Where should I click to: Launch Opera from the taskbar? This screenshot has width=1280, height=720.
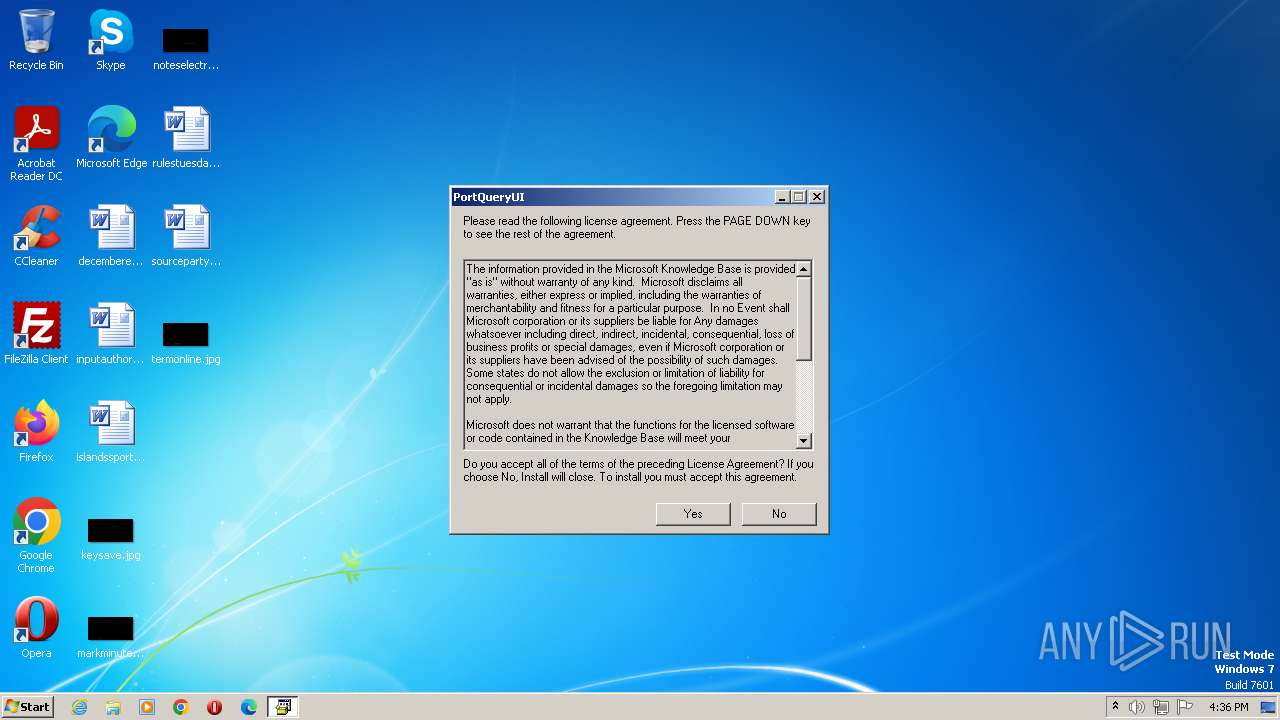pos(215,707)
